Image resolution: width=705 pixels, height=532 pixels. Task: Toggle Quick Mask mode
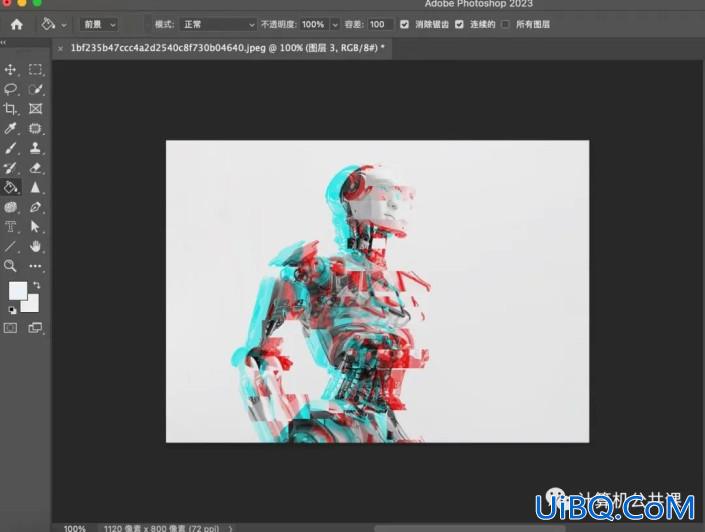pyautogui.click(x=10, y=328)
